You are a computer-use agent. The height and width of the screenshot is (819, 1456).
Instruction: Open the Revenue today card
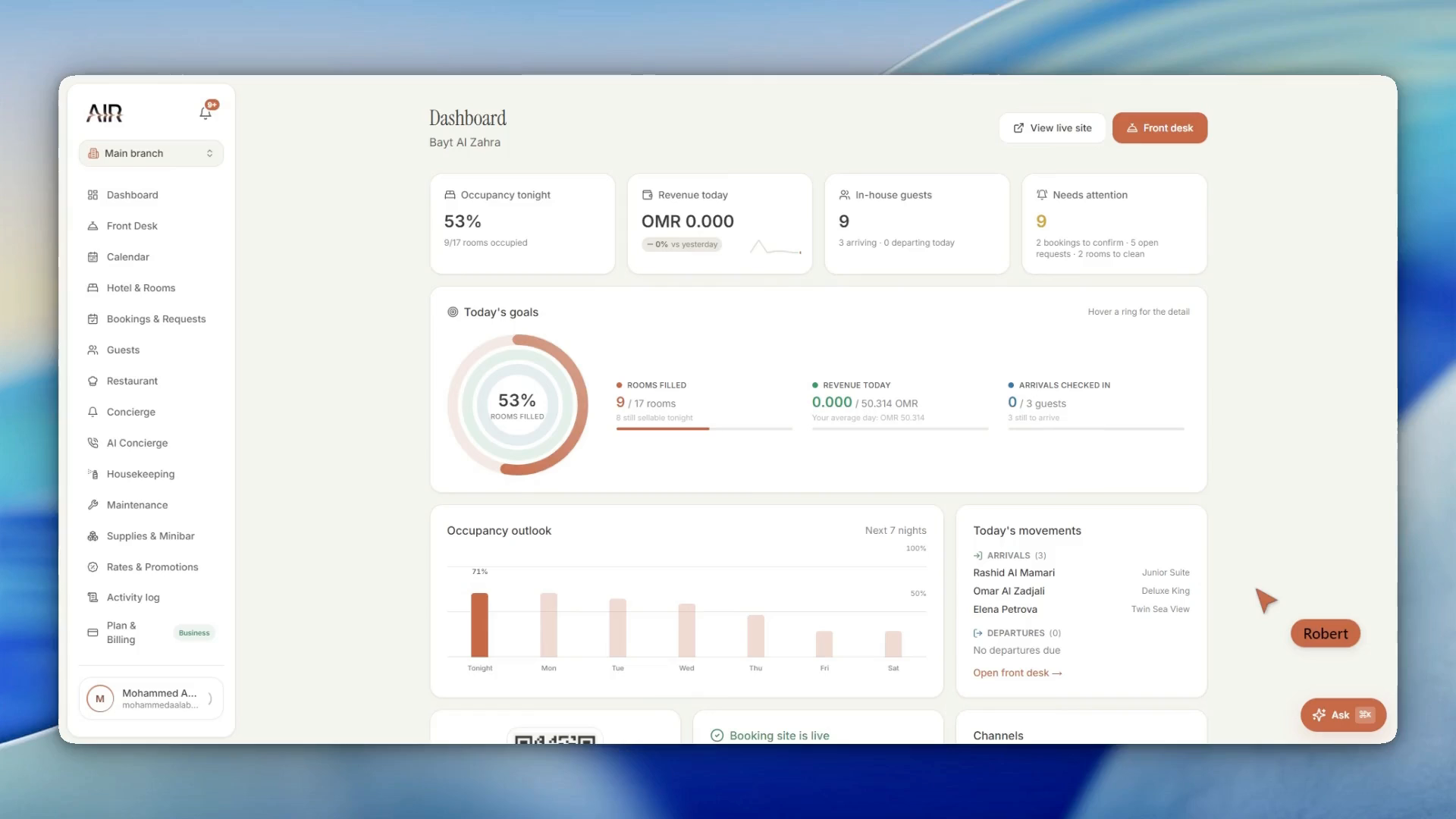(720, 224)
